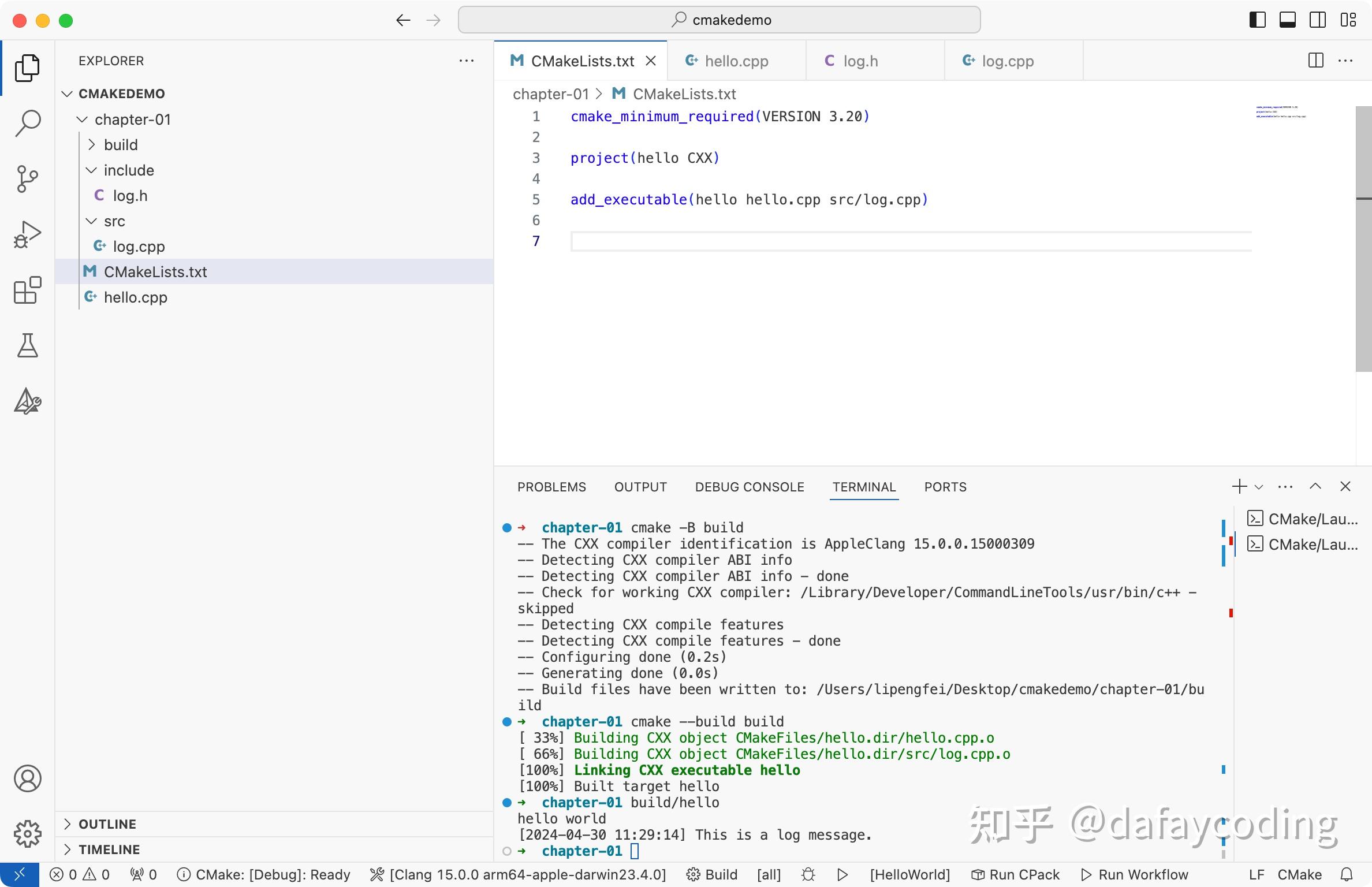
Task: Click the Build button in status bar
Action: 713,875
